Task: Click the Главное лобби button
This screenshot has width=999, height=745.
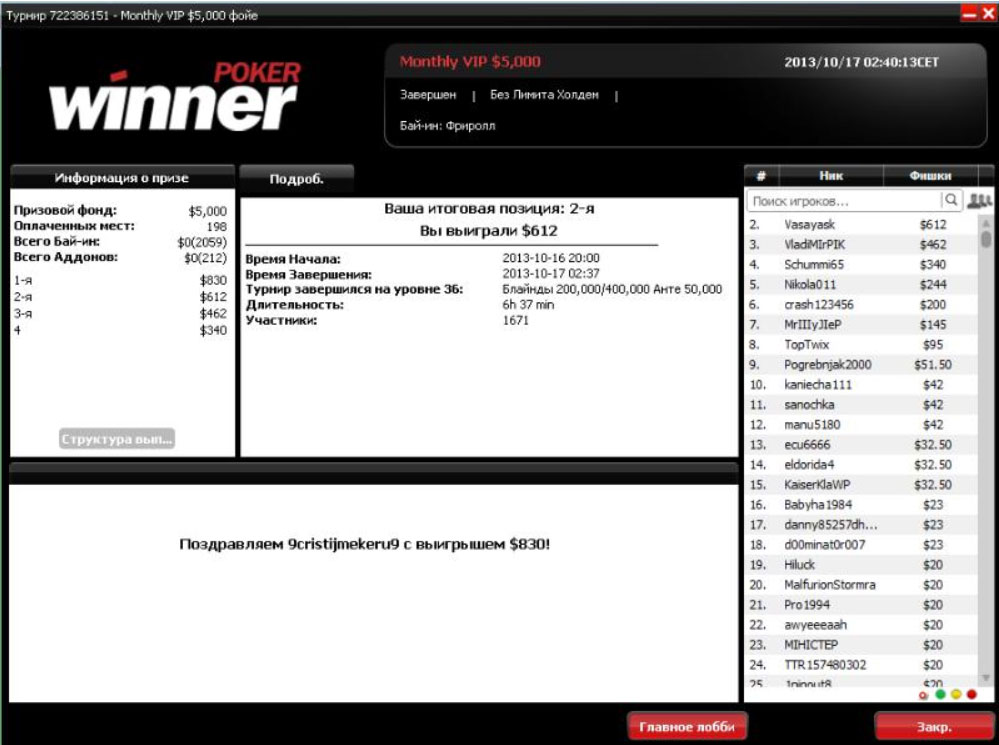Action: [x=687, y=727]
